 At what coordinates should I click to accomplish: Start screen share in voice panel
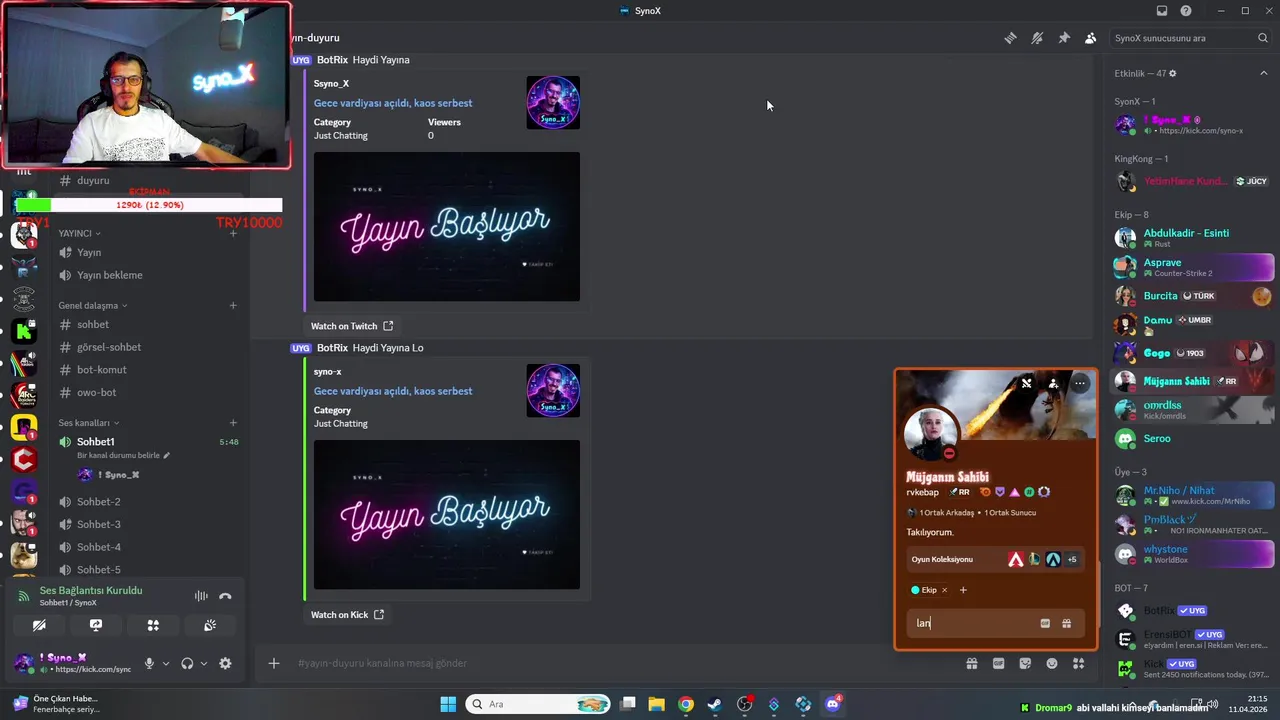pos(96,625)
